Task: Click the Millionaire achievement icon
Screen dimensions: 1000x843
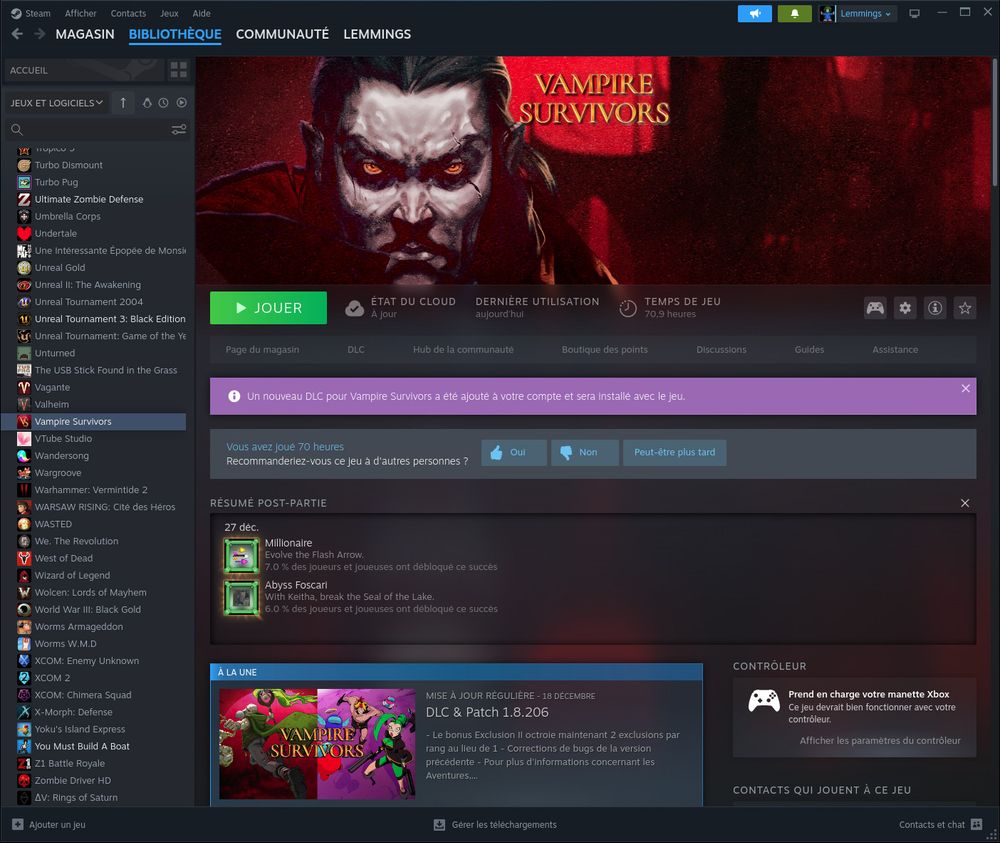Action: (241, 555)
